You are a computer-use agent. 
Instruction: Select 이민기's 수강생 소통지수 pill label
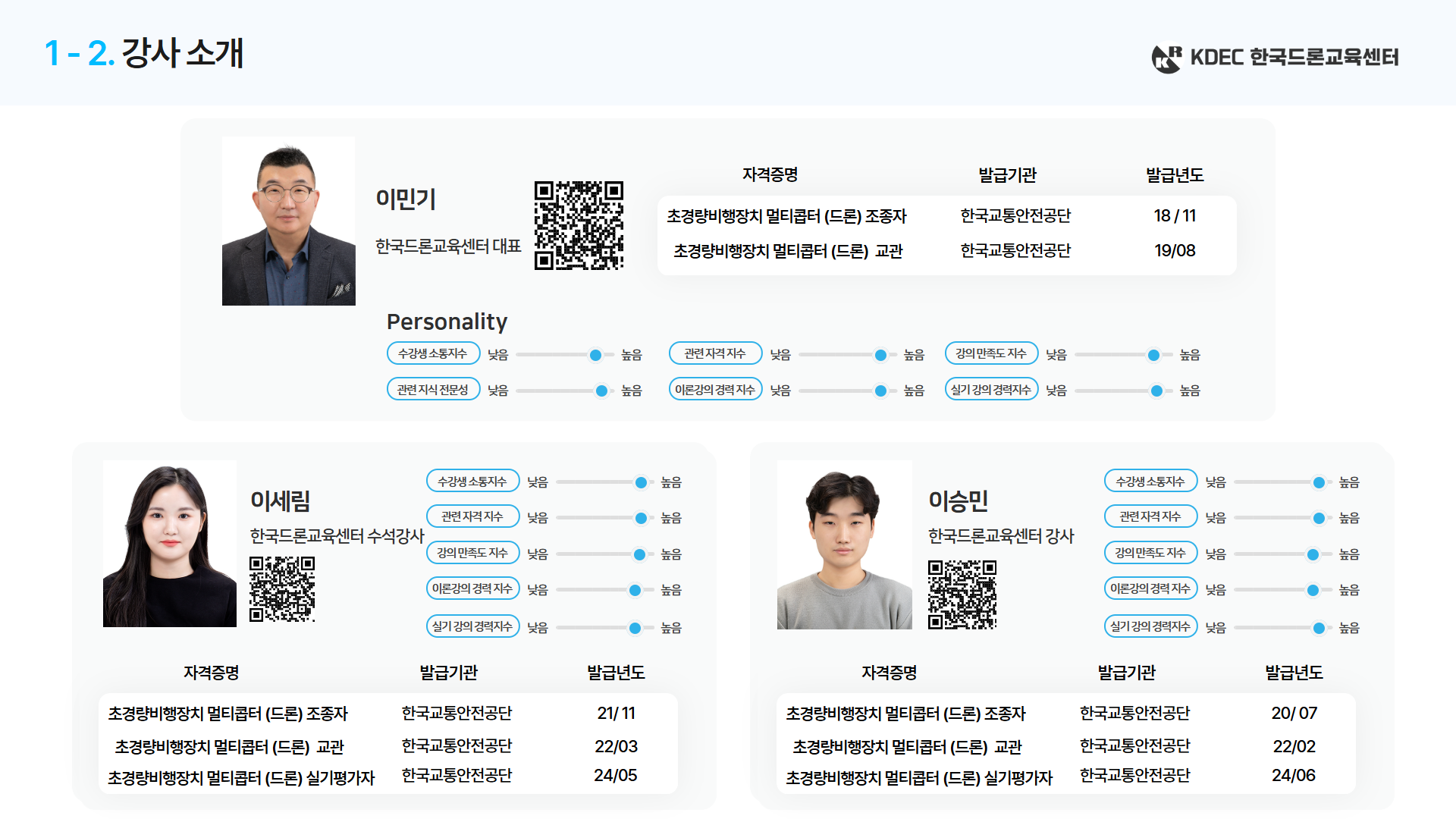(x=433, y=353)
